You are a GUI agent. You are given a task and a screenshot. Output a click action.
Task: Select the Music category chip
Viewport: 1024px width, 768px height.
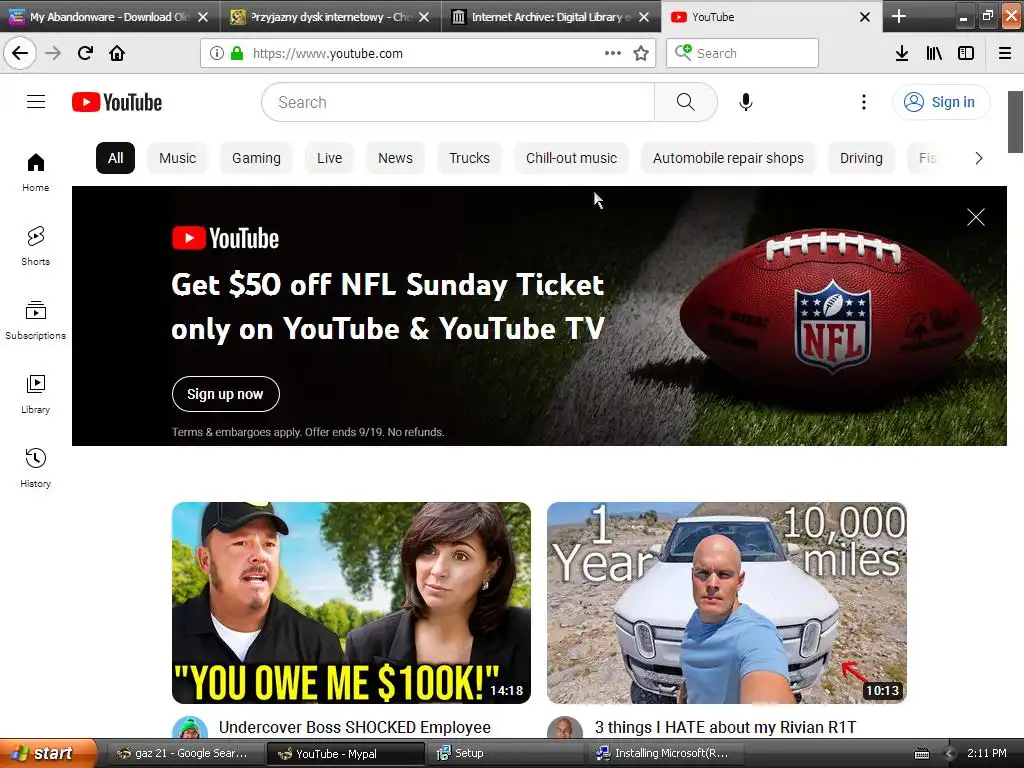coord(178,158)
